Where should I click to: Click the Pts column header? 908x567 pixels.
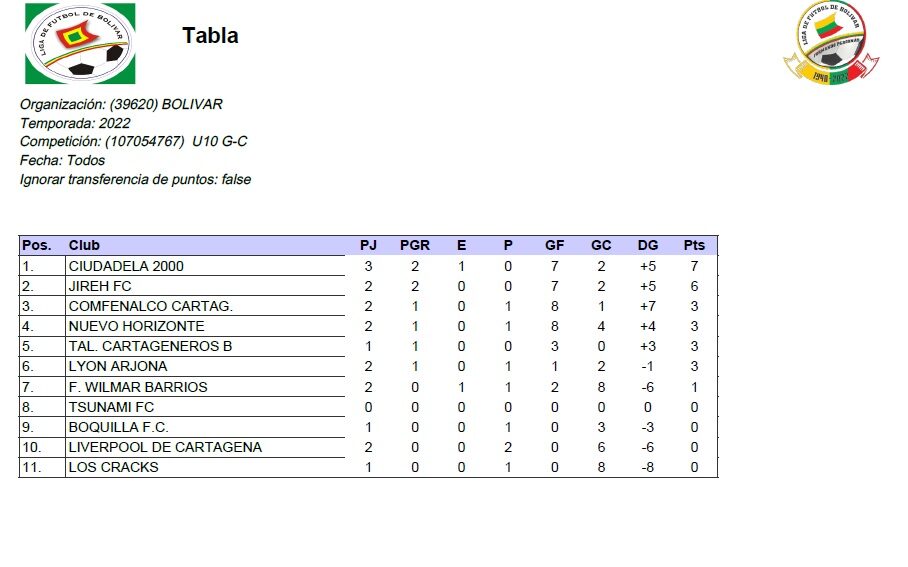(694, 245)
